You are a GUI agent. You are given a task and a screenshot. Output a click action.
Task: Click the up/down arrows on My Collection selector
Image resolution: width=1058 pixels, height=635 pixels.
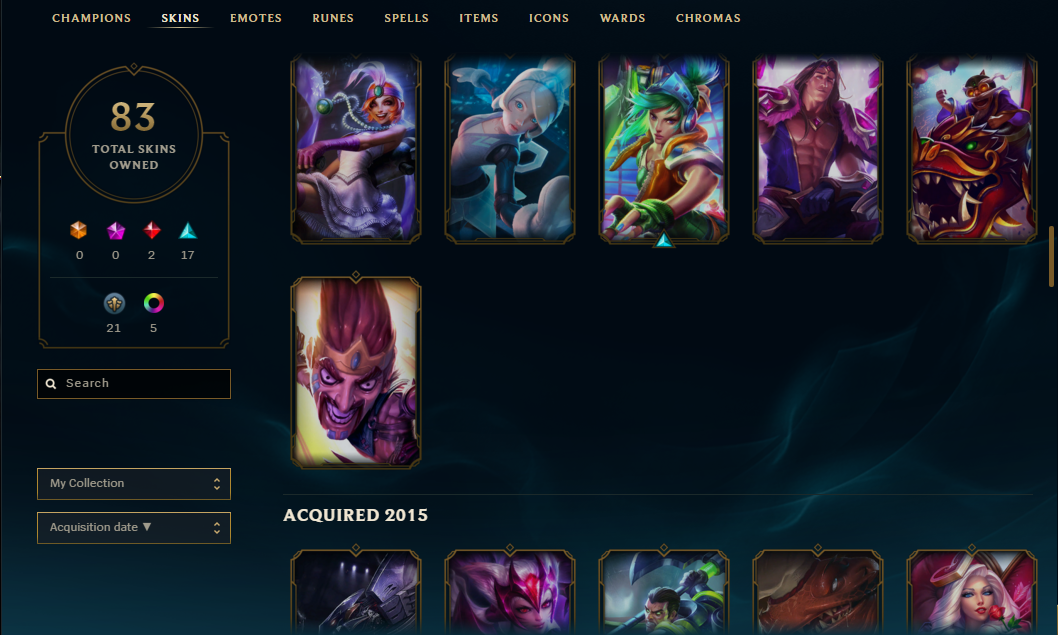pos(217,484)
